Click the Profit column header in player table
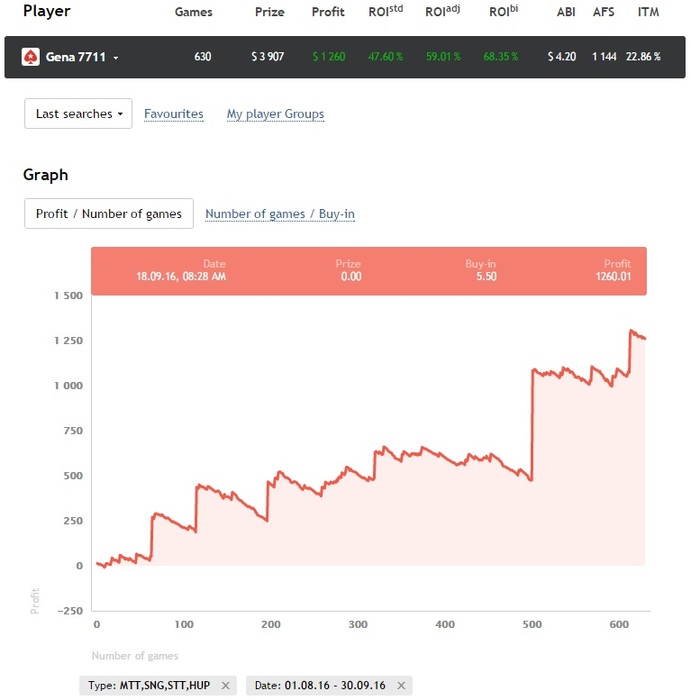 point(328,12)
